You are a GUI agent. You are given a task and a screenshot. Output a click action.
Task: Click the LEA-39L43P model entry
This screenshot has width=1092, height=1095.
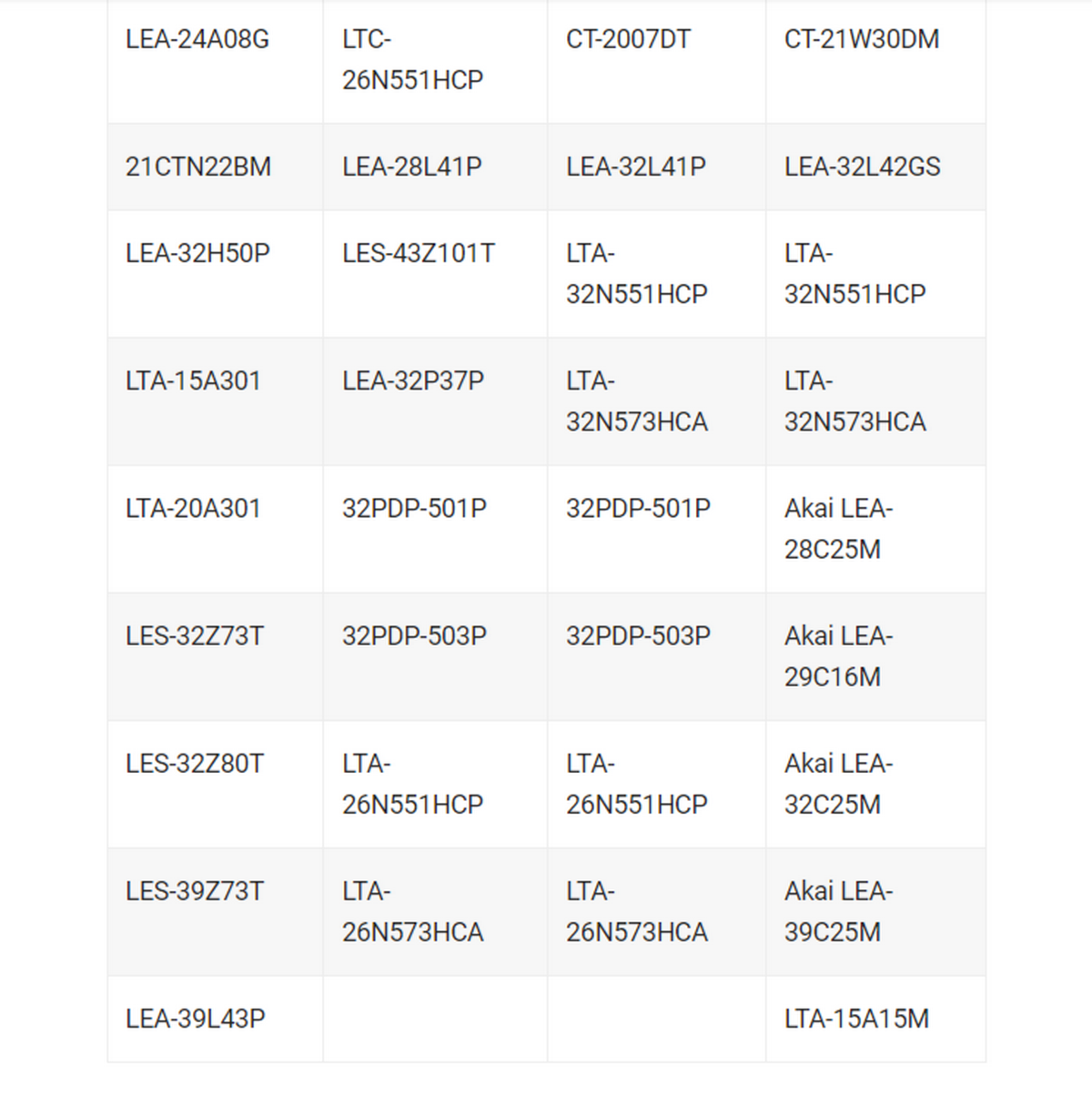coord(196,1019)
